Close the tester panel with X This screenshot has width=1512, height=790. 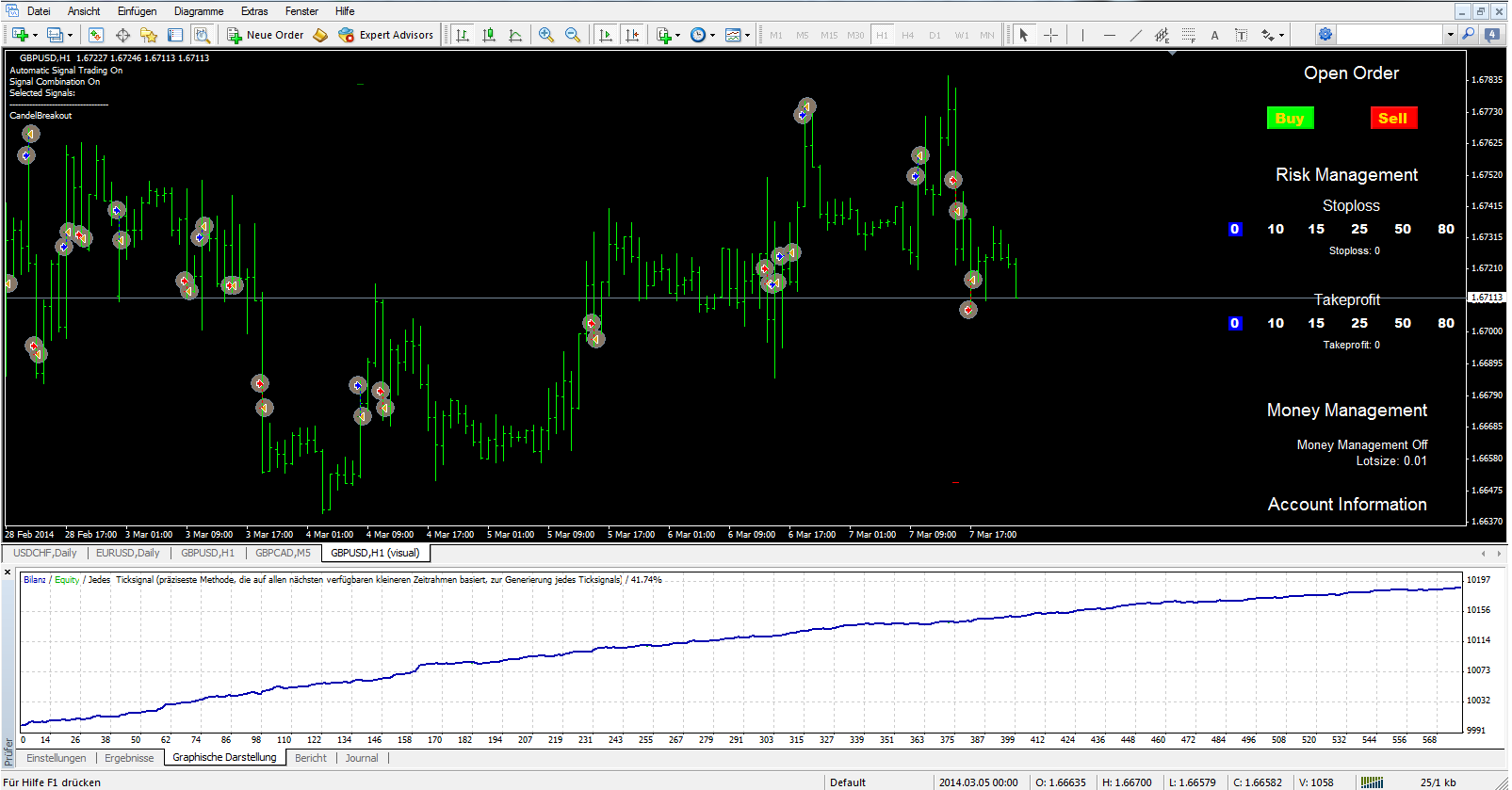(x=8, y=572)
